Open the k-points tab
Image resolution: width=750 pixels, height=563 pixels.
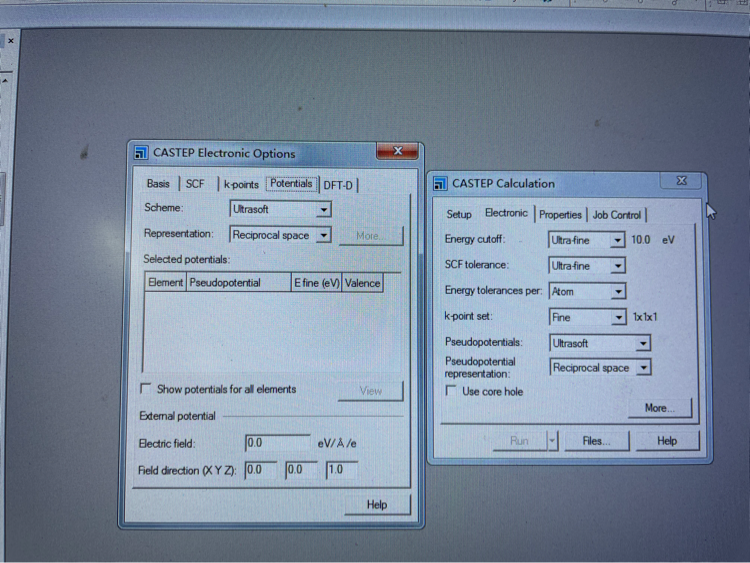pyautogui.click(x=241, y=185)
